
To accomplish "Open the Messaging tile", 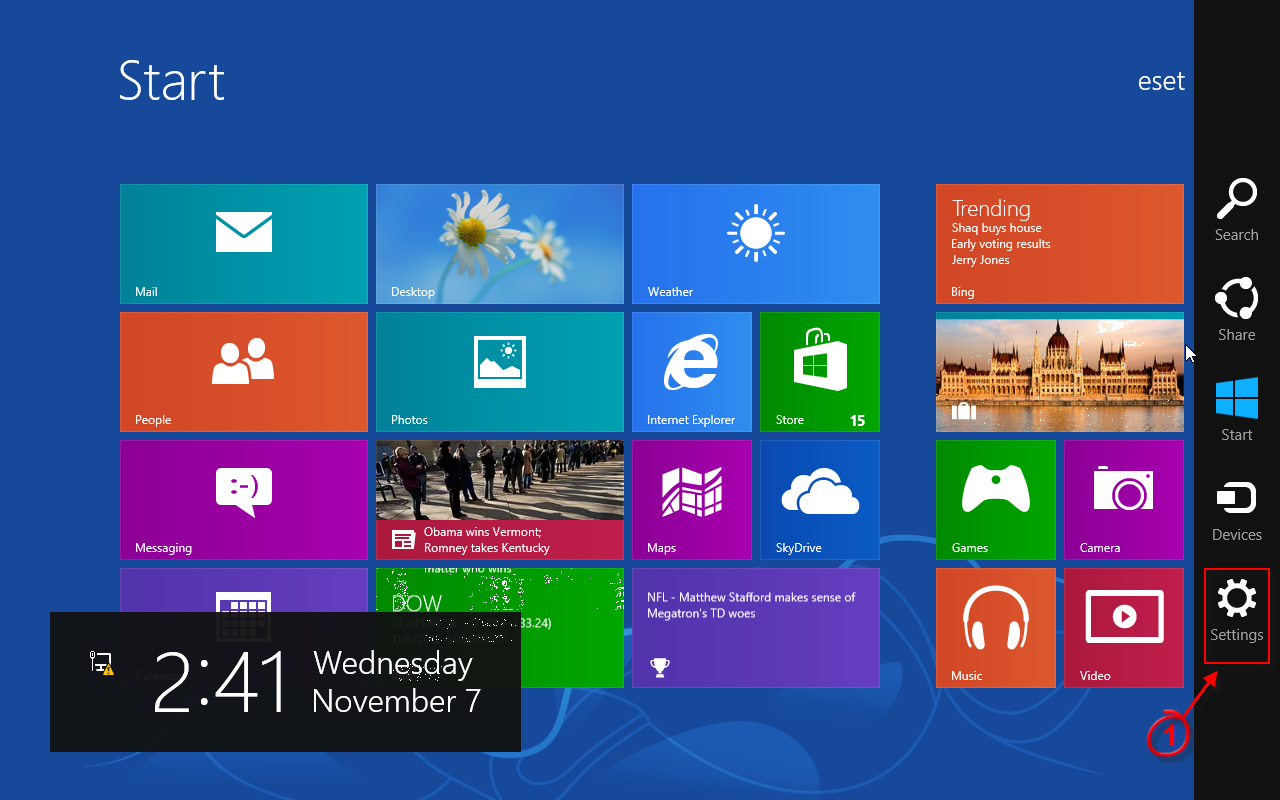I will (x=244, y=500).
